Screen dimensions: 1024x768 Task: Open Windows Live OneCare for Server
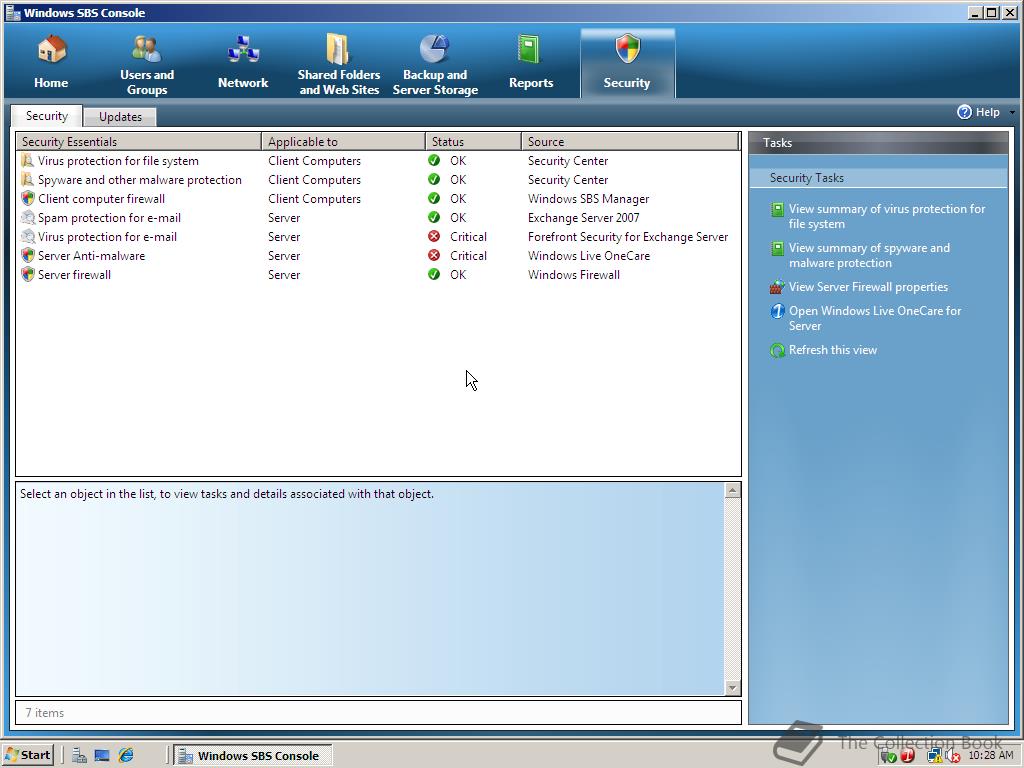(x=875, y=318)
